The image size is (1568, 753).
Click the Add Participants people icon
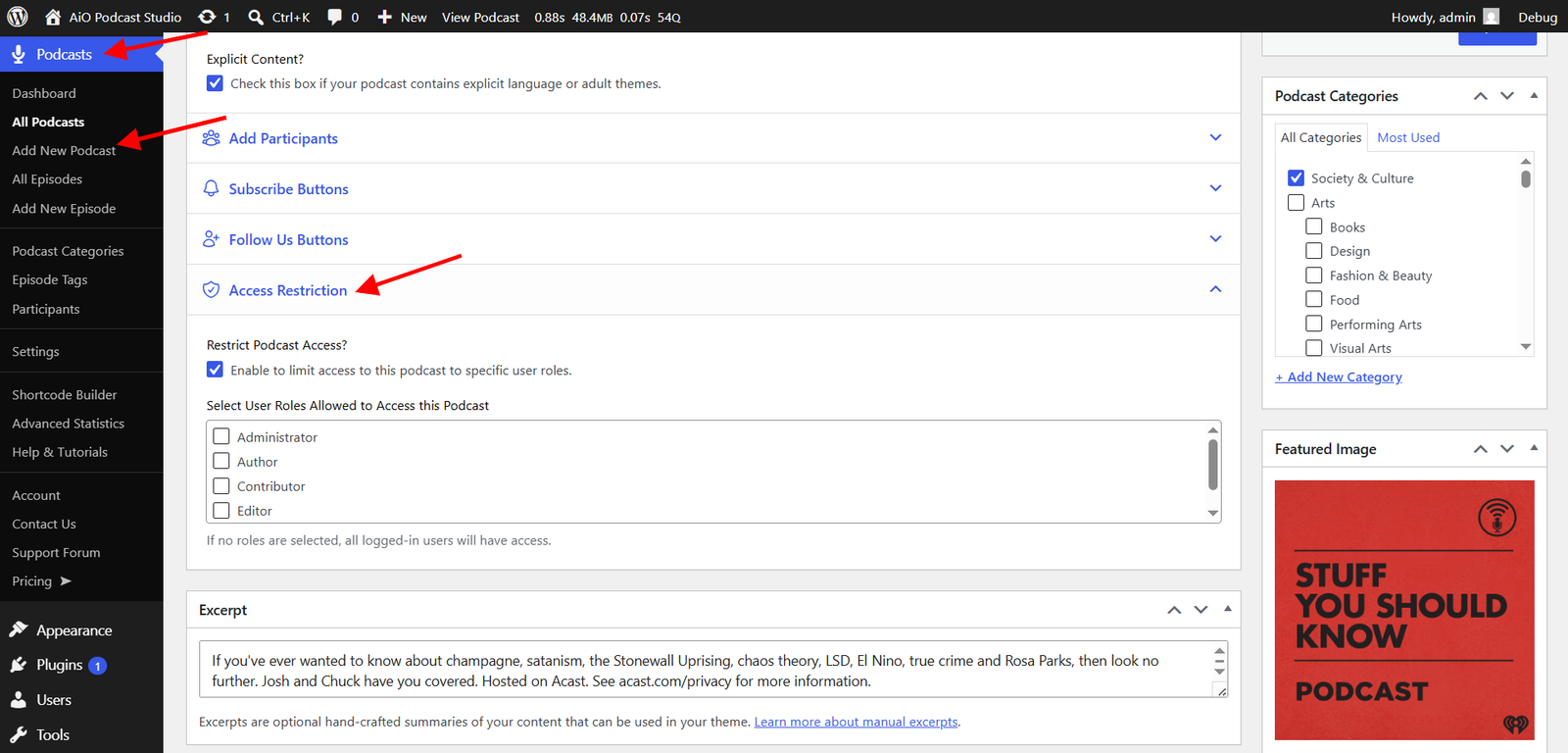(x=211, y=138)
